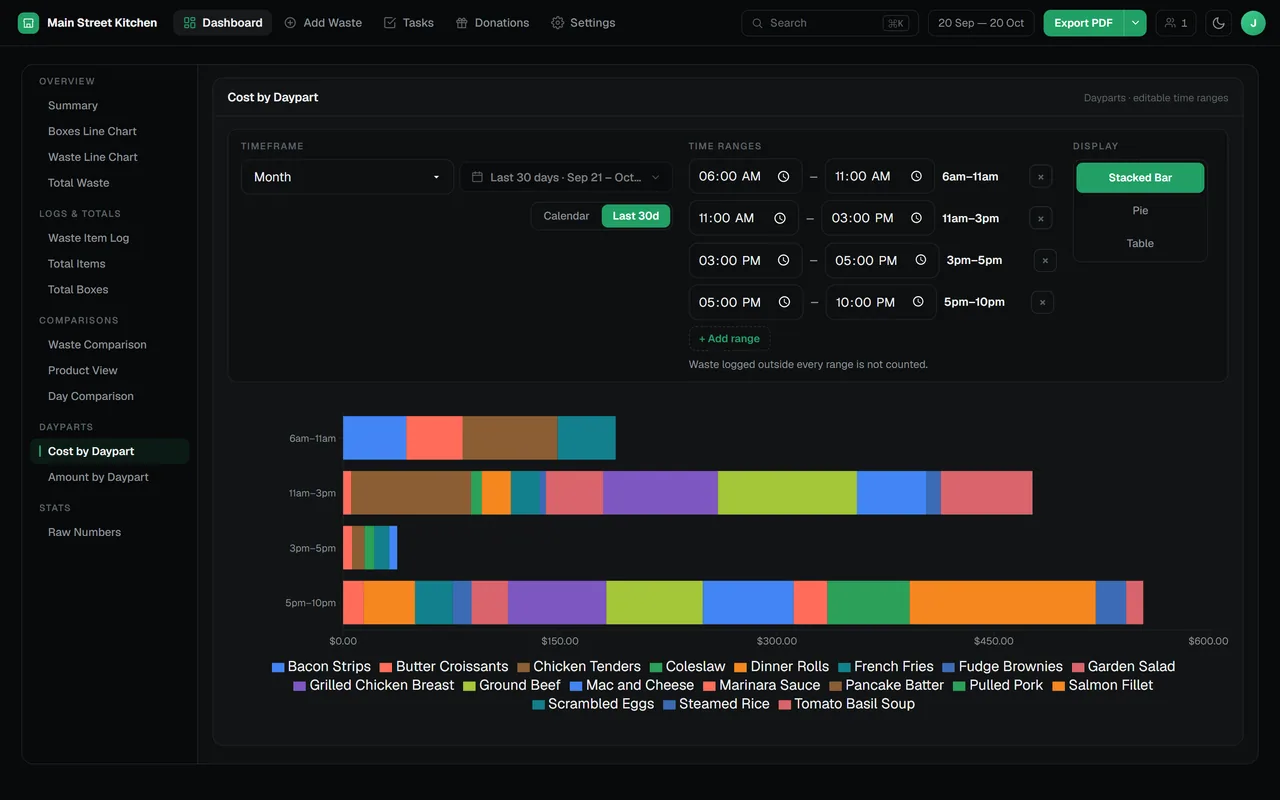Open Waste Item Log in sidebar
1280x800 pixels.
click(x=110, y=238)
